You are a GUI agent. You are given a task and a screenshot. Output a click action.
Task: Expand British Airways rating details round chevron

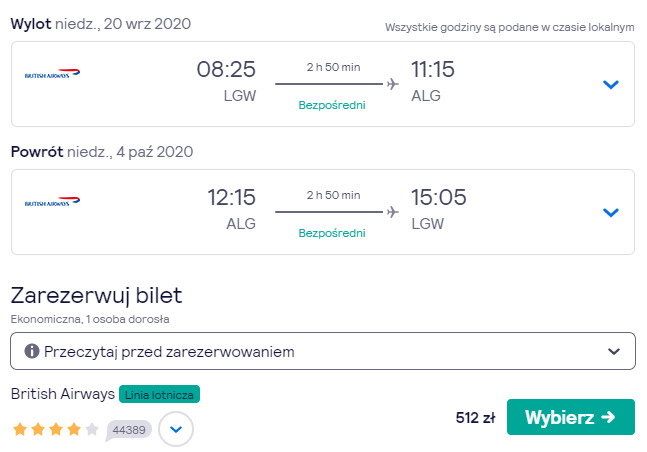[176, 429]
